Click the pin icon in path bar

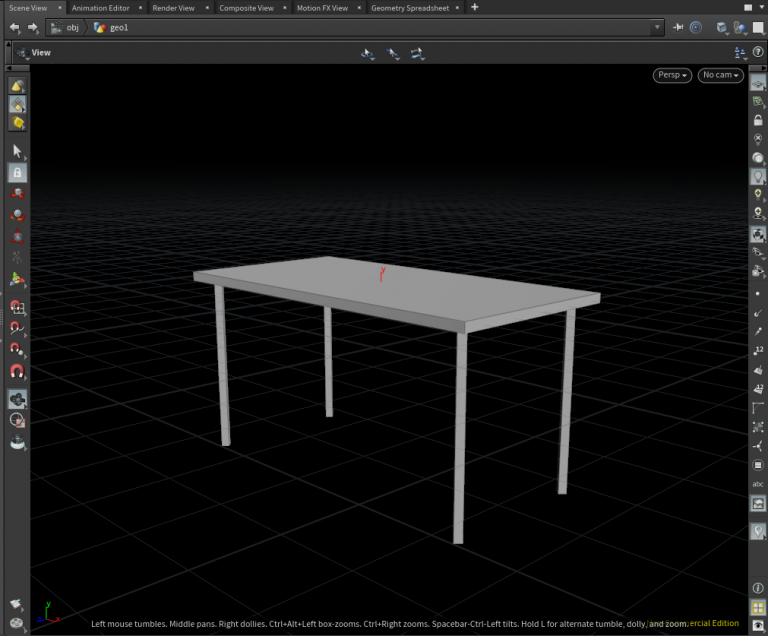click(679, 28)
